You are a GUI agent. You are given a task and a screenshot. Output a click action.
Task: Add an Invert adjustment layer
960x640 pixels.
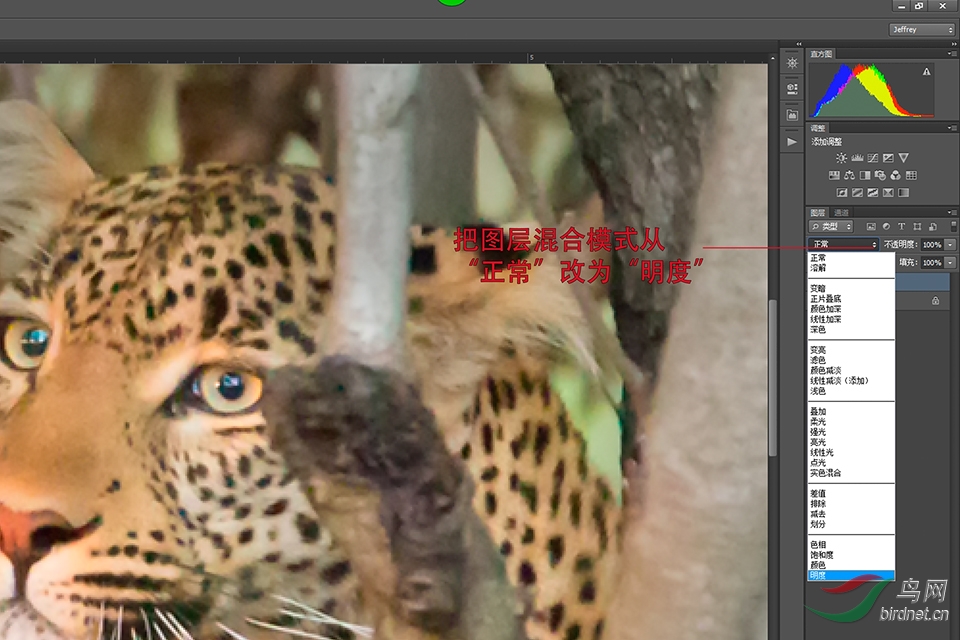(x=842, y=193)
